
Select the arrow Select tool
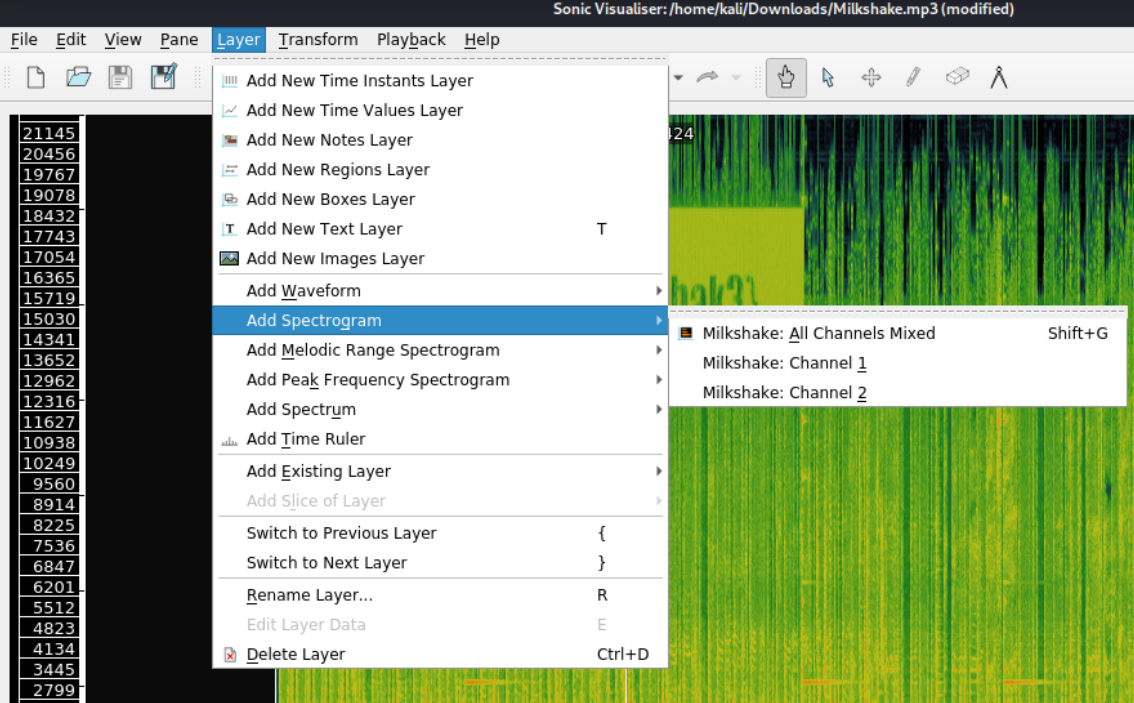[x=828, y=78]
